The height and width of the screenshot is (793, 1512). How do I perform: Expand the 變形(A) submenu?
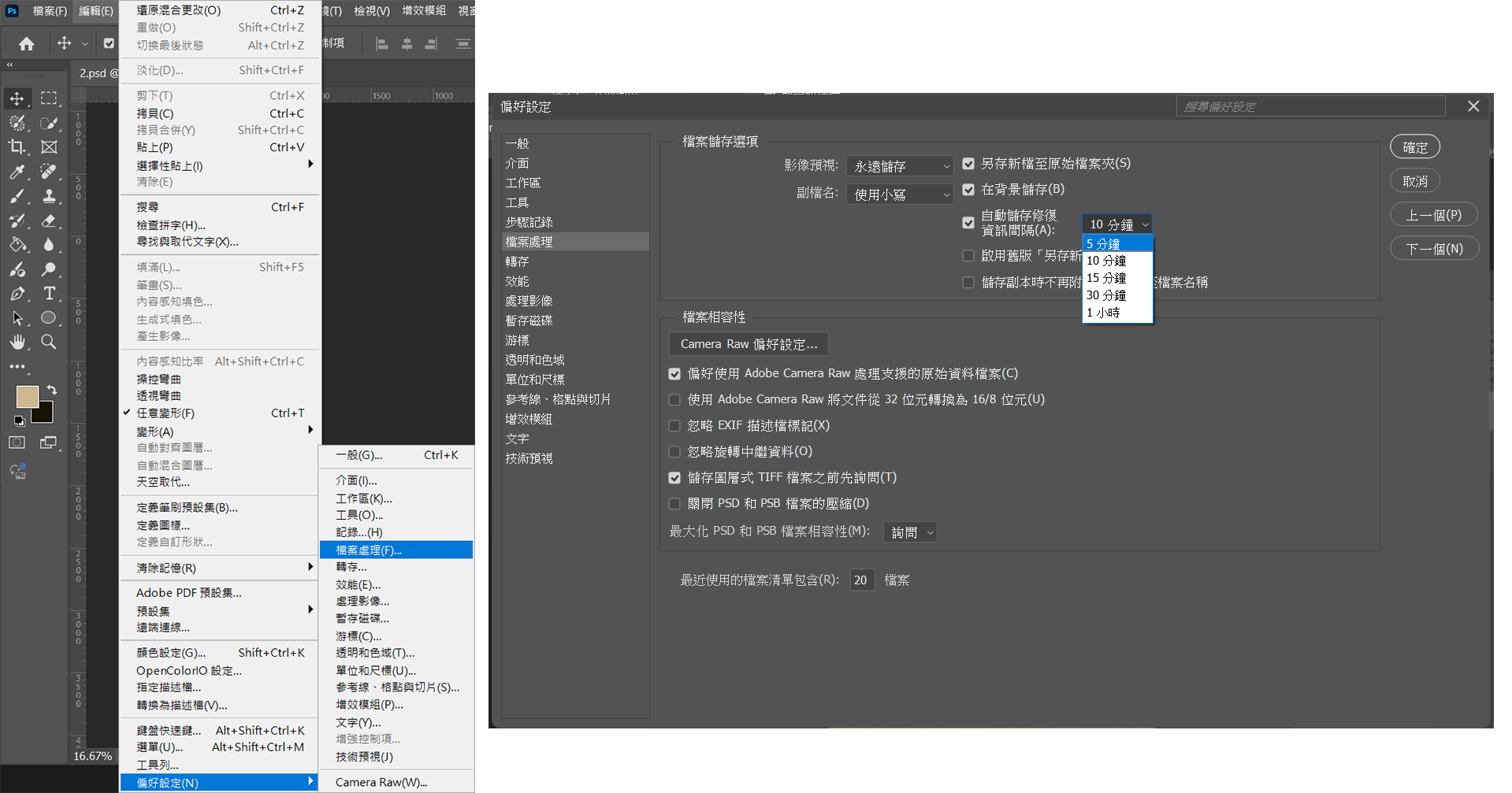tap(220, 432)
